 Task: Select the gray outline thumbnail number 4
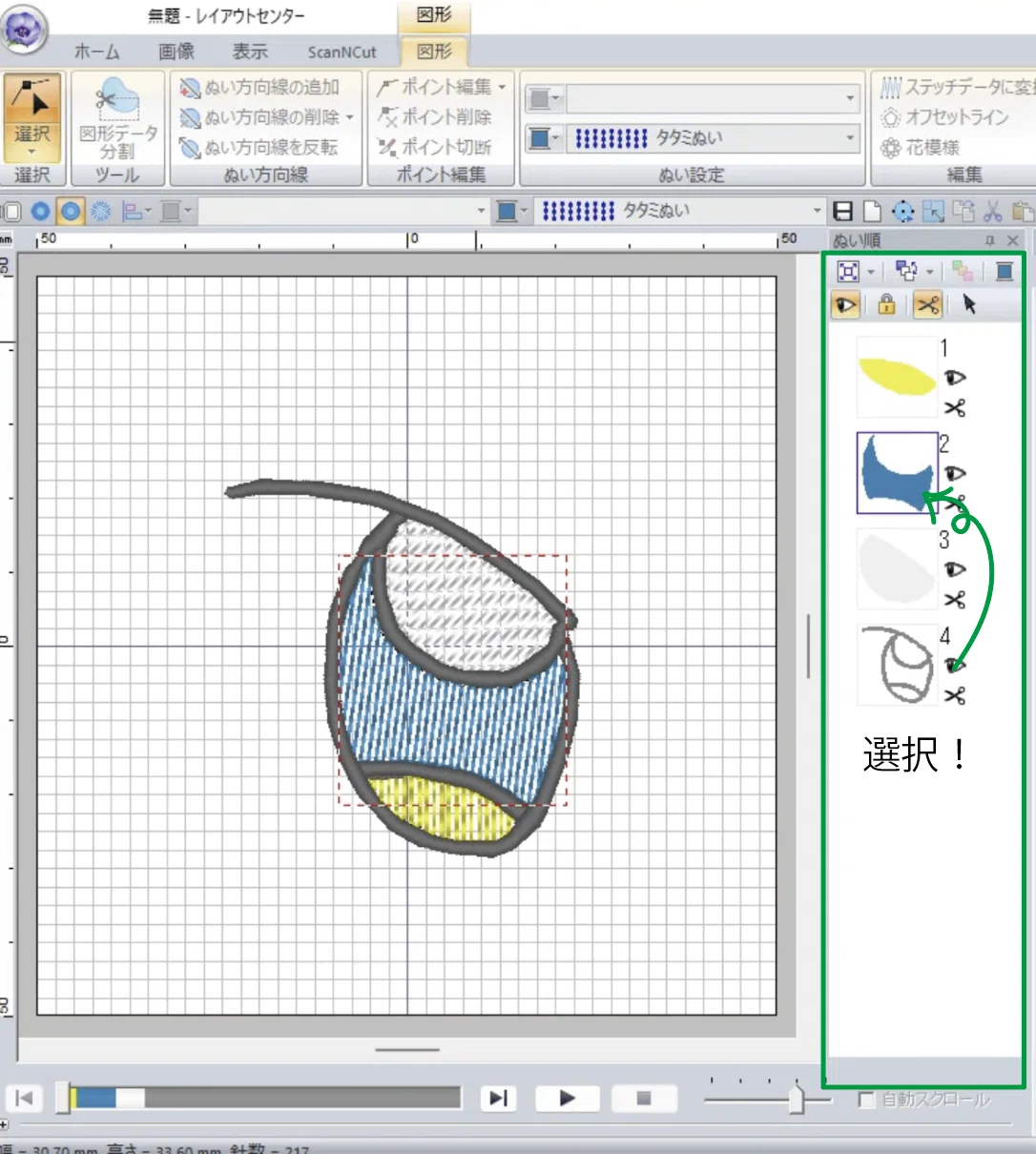pyautogui.click(x=897, y=665)
